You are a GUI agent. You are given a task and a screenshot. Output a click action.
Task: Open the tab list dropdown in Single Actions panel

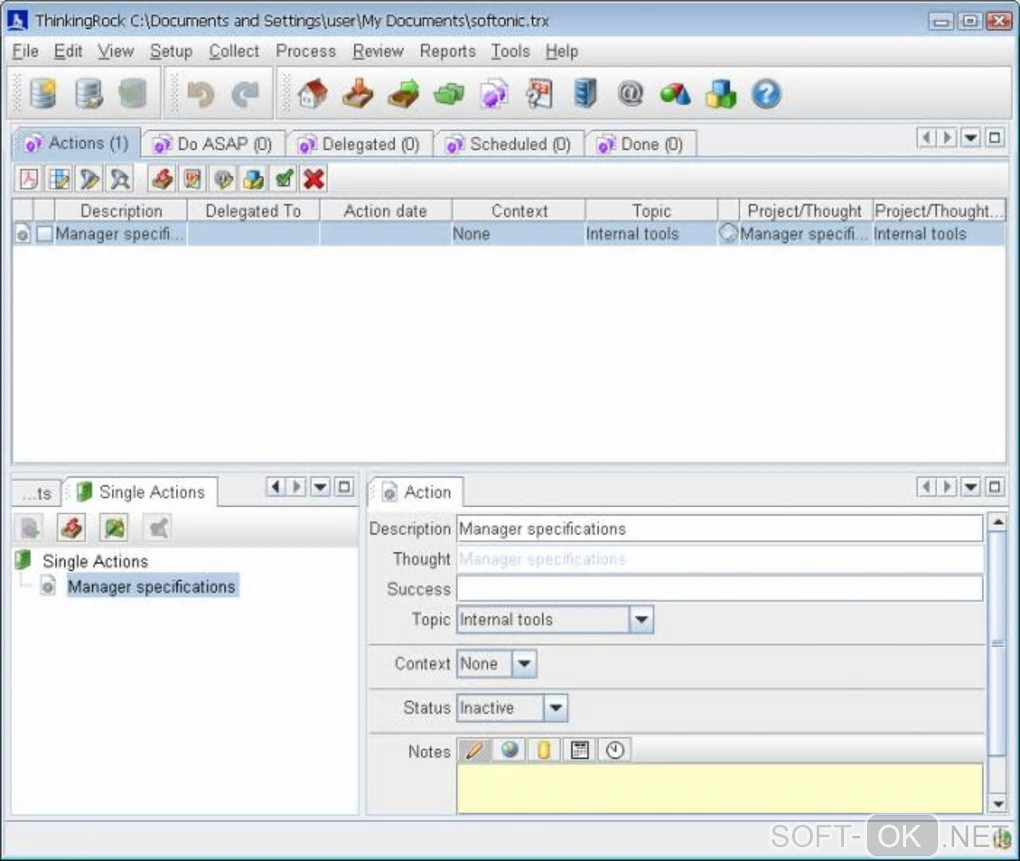[x=320, y=486]
